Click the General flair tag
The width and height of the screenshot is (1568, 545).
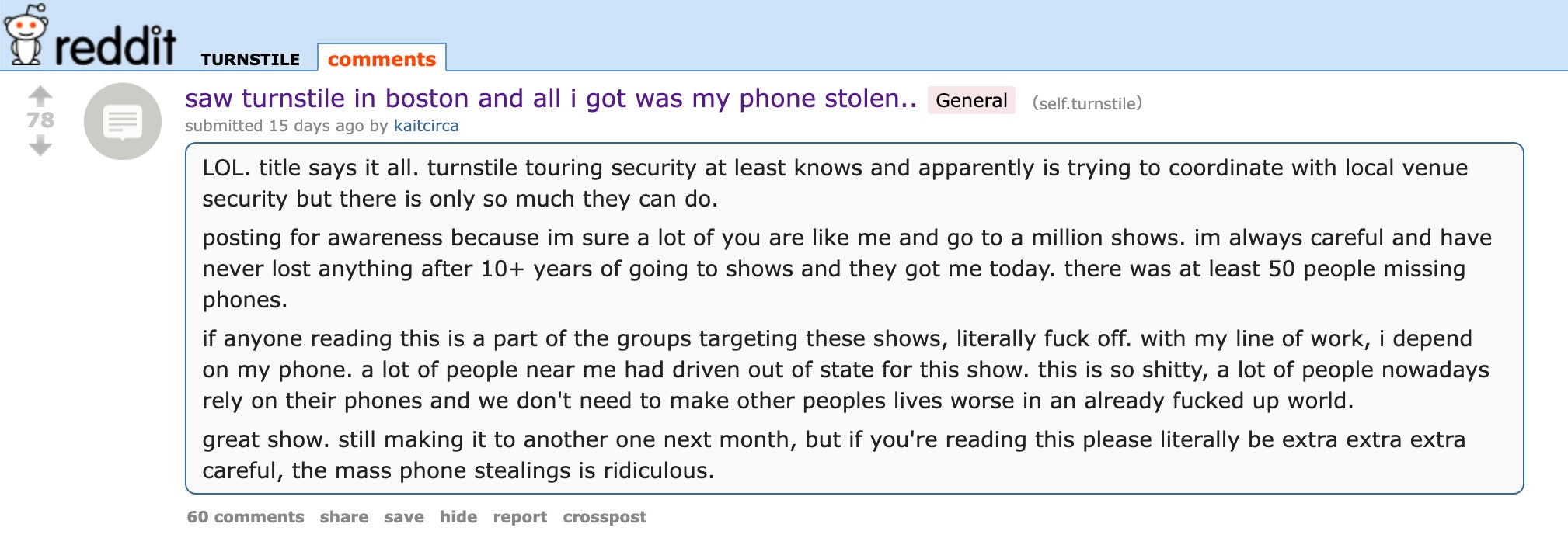971,100
